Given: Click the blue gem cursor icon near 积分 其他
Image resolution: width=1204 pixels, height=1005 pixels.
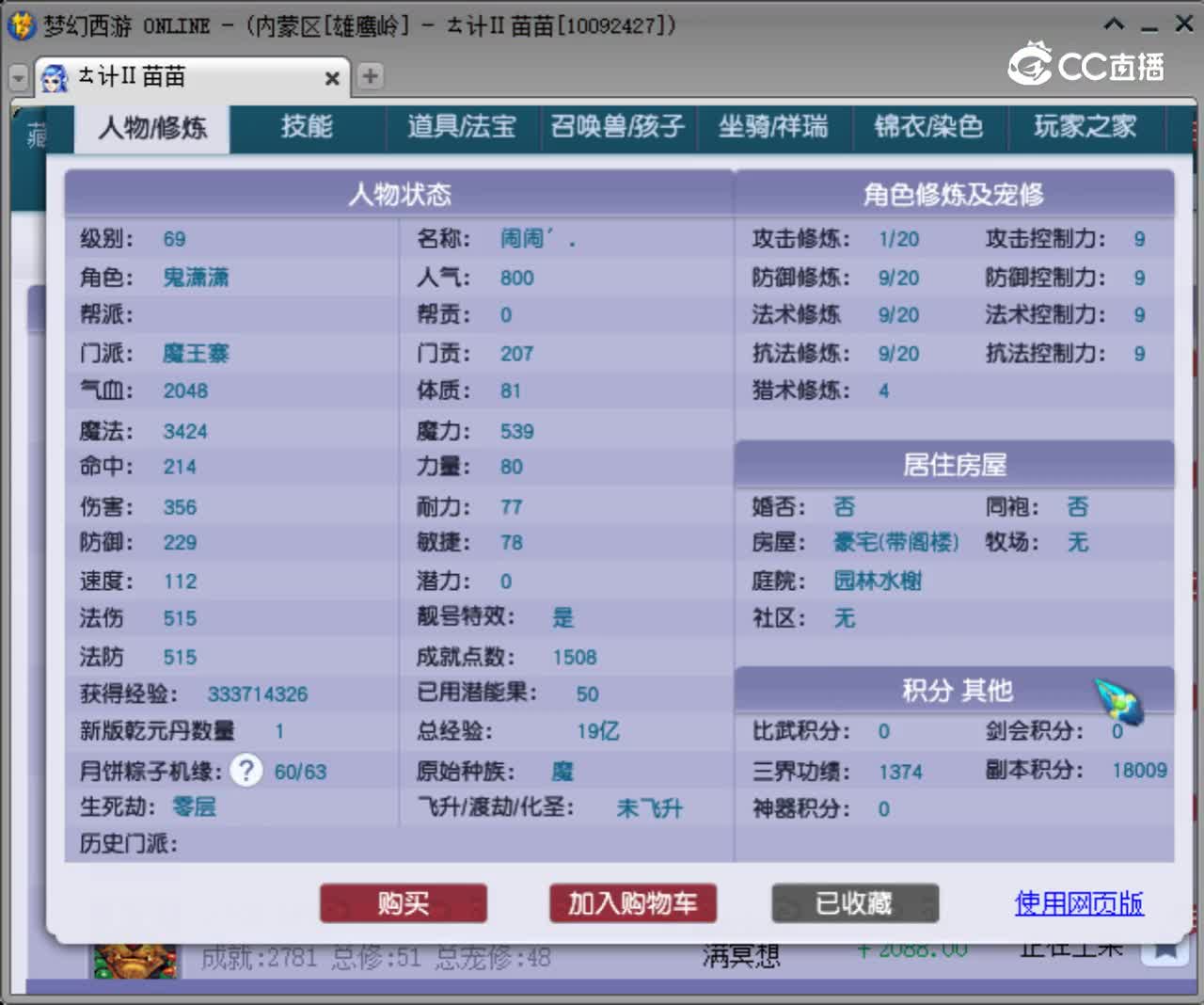Looking at the screenshot, I should (x=1119, y=702).
